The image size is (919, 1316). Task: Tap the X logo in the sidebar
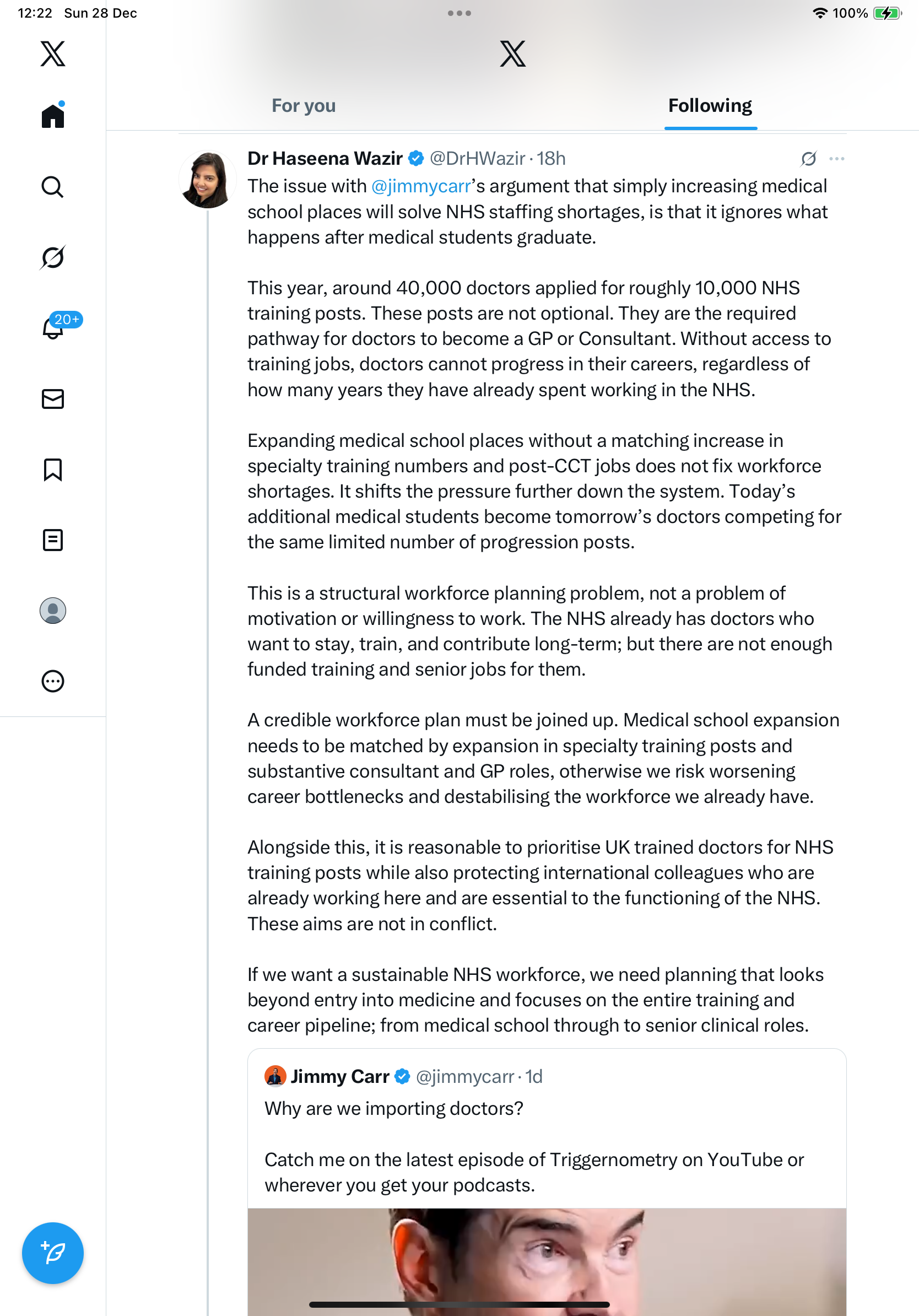[53, 54]
